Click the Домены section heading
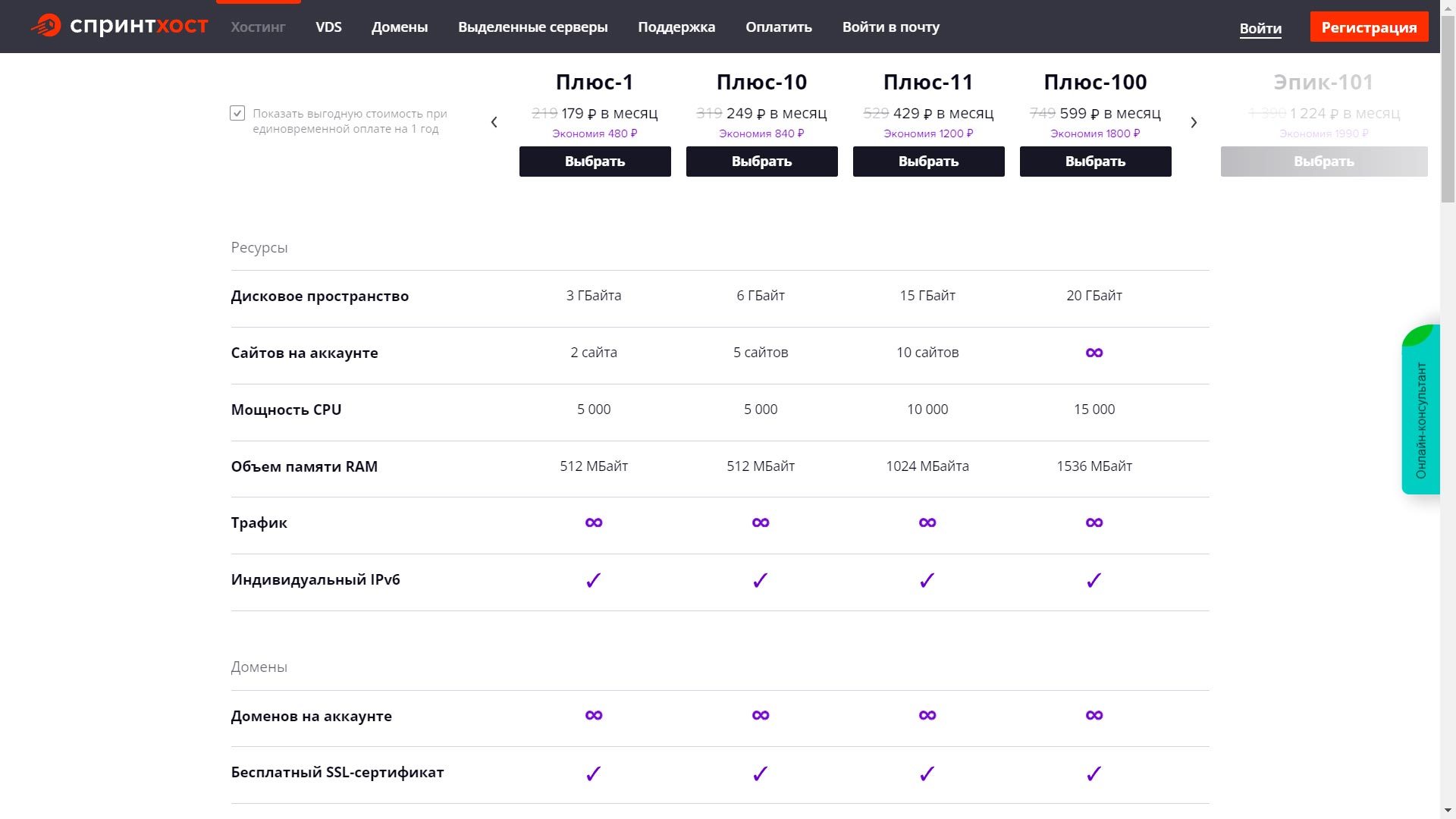Image resolution: width=1456 pixels, height=819 pixels. coord(259,667)
